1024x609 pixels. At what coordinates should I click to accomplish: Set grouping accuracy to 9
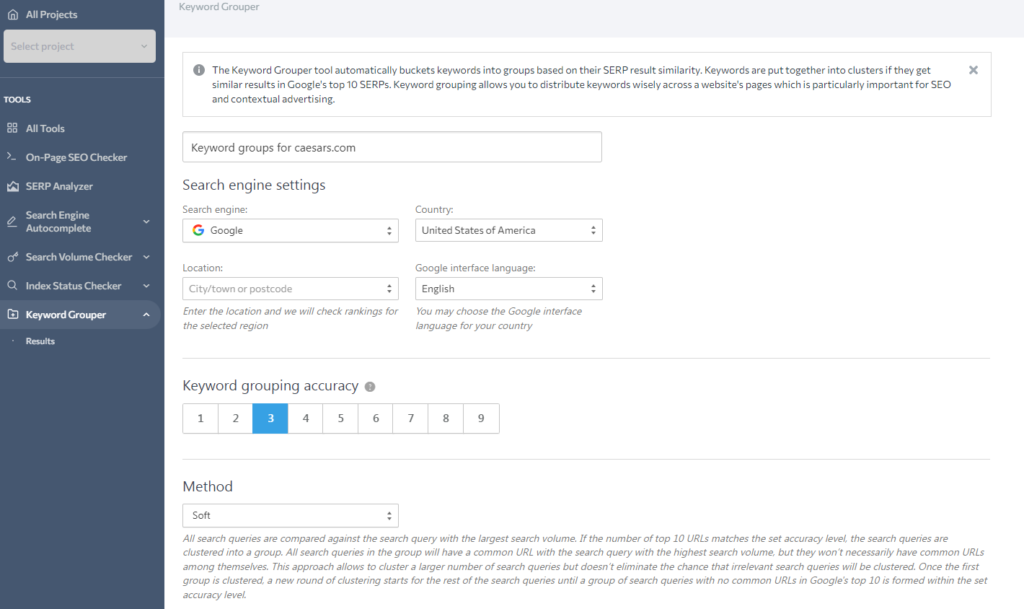(481, 418)
